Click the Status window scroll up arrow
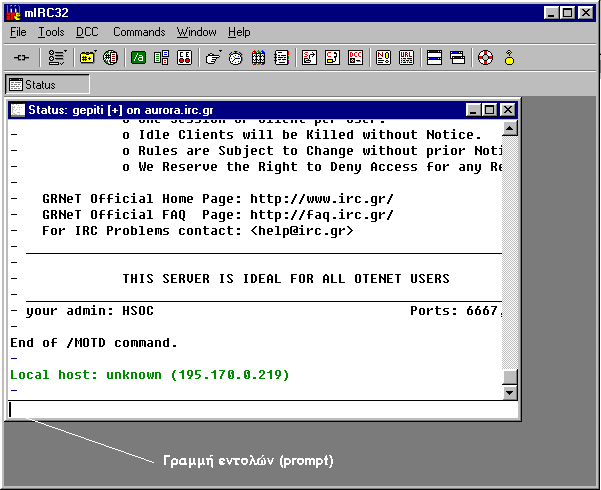Image resolution: width=601 pixels, height=490 pixels. click(510, 128)
